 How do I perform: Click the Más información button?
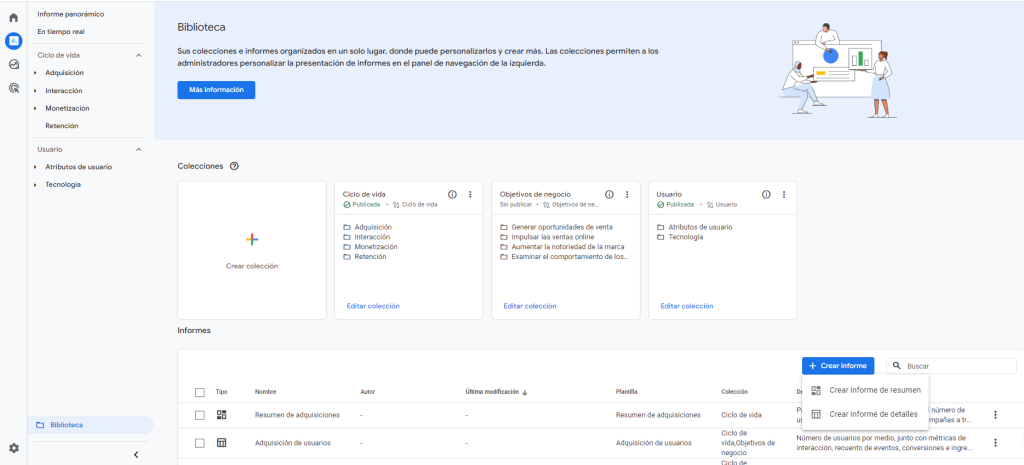coord(216,90)
